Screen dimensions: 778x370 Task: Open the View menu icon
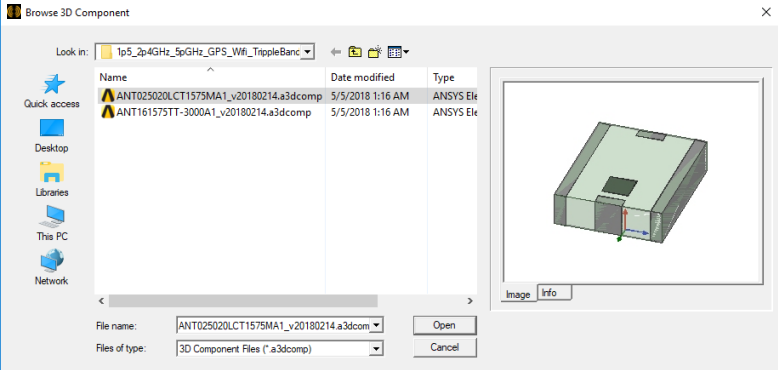(x=397, y=52)
